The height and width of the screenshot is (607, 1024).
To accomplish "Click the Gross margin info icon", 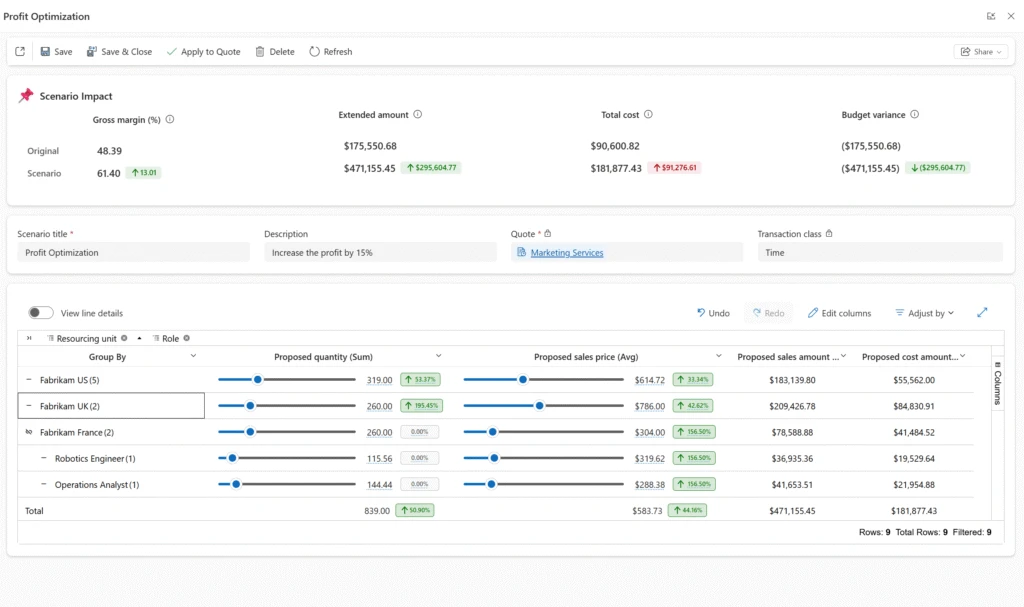I will (x=170, y=120).
